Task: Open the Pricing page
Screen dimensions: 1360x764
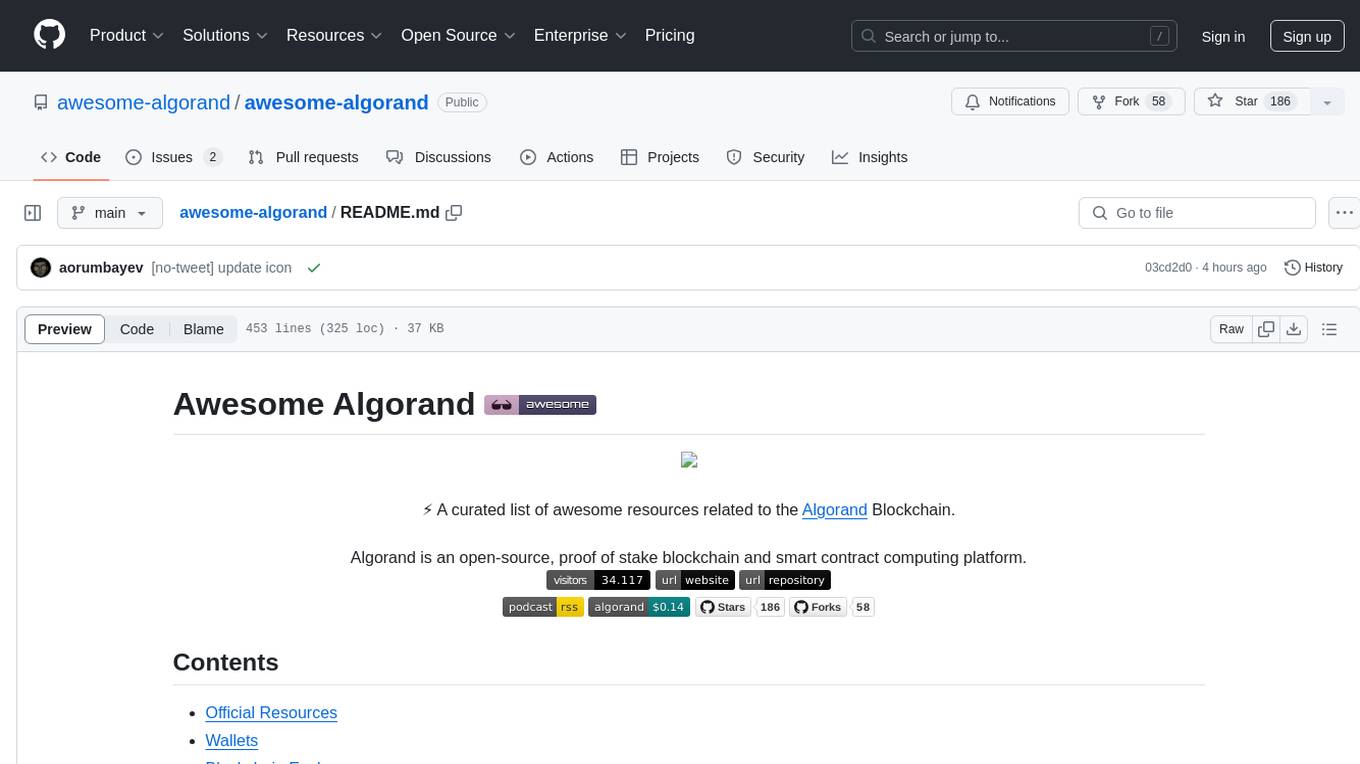Action: coord(670,35)
